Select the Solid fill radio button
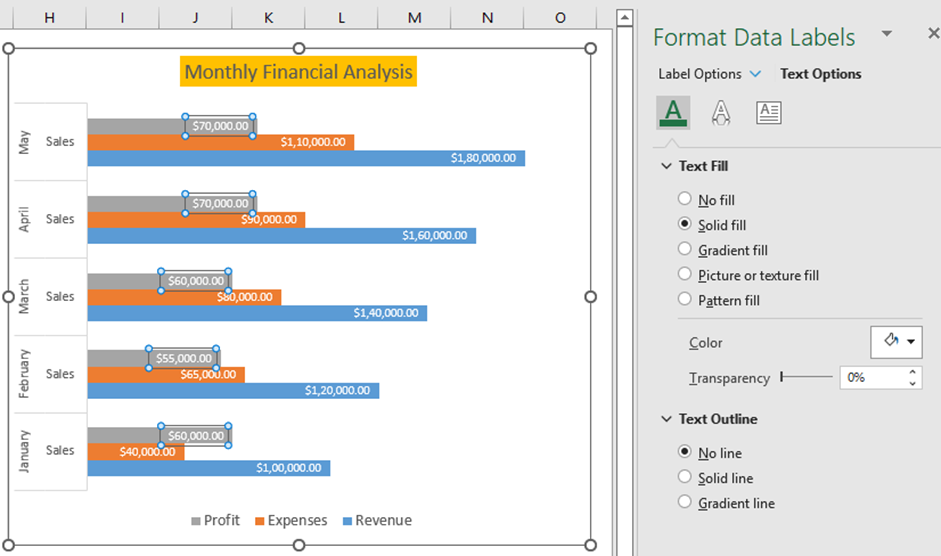This screenshot has width=941, height=556. [684, 224]
